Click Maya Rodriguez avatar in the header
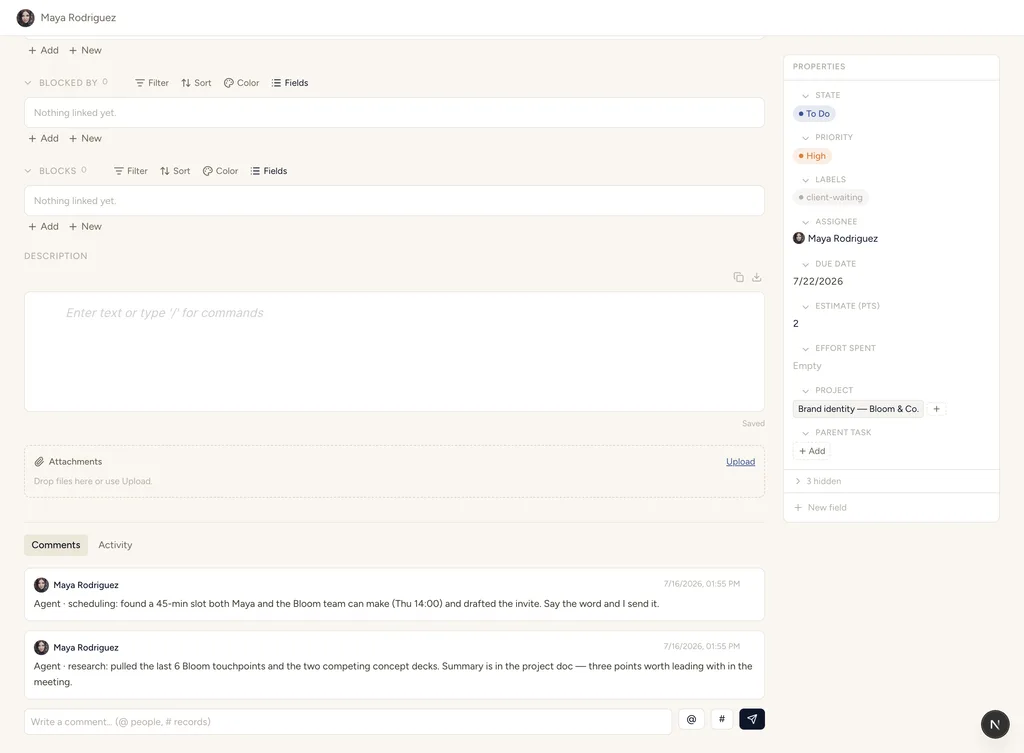Viewport: 1024px width, 753px height. tap(25, 18)
